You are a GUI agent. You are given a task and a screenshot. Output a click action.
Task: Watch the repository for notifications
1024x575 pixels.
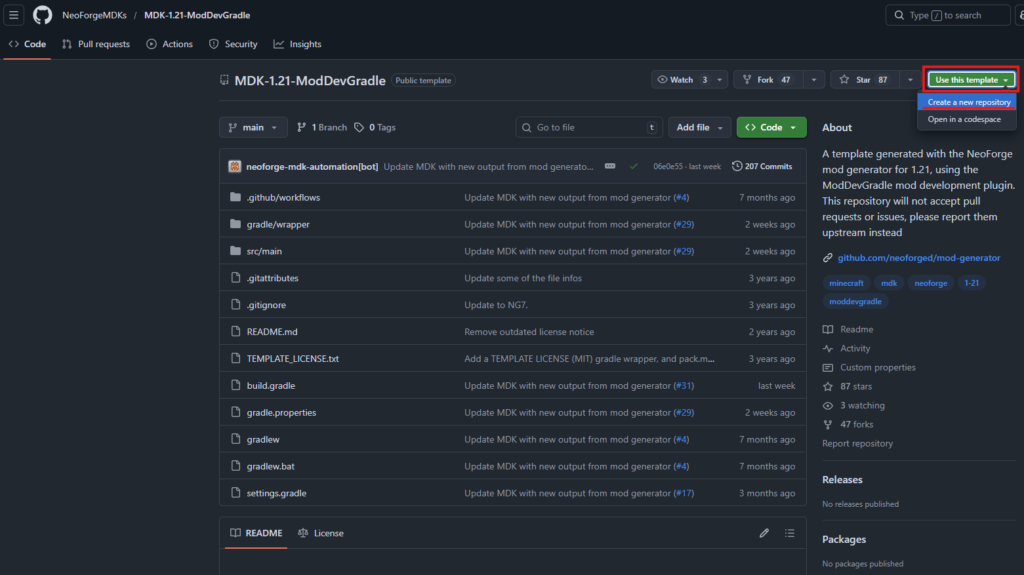pyautogui.click(x=681, y=80)
